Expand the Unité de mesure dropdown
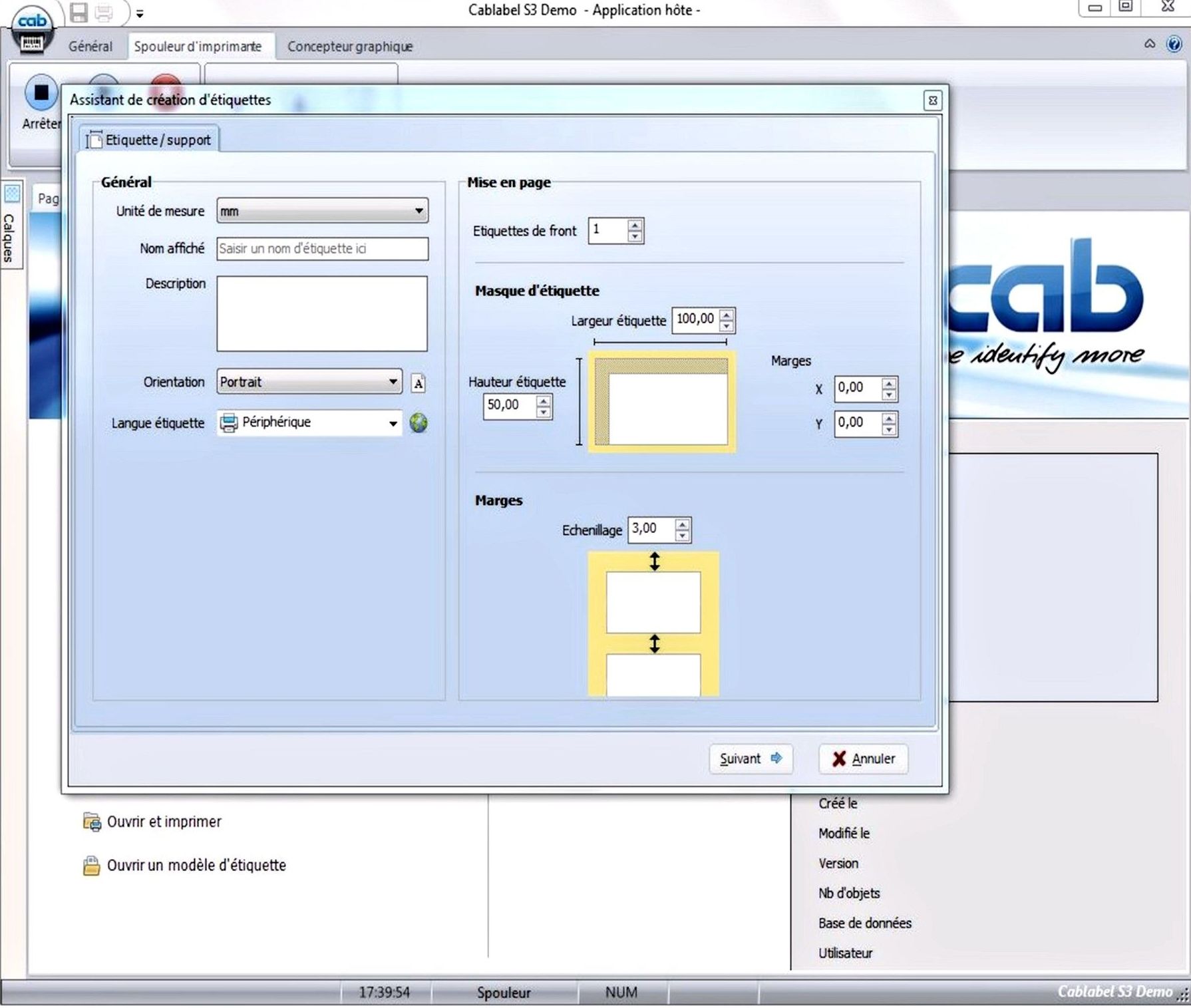This screenshot has height=1008, width=1191. point(419,211)
